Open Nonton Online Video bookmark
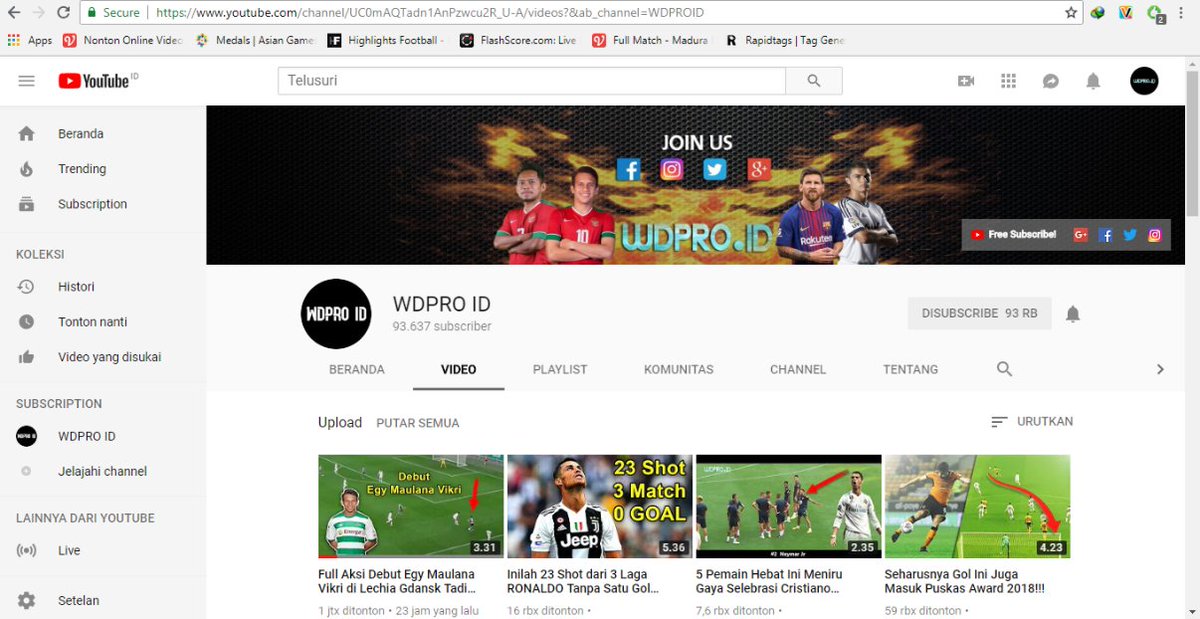This screenshot has height=619, width=1200. pos(123,41)
